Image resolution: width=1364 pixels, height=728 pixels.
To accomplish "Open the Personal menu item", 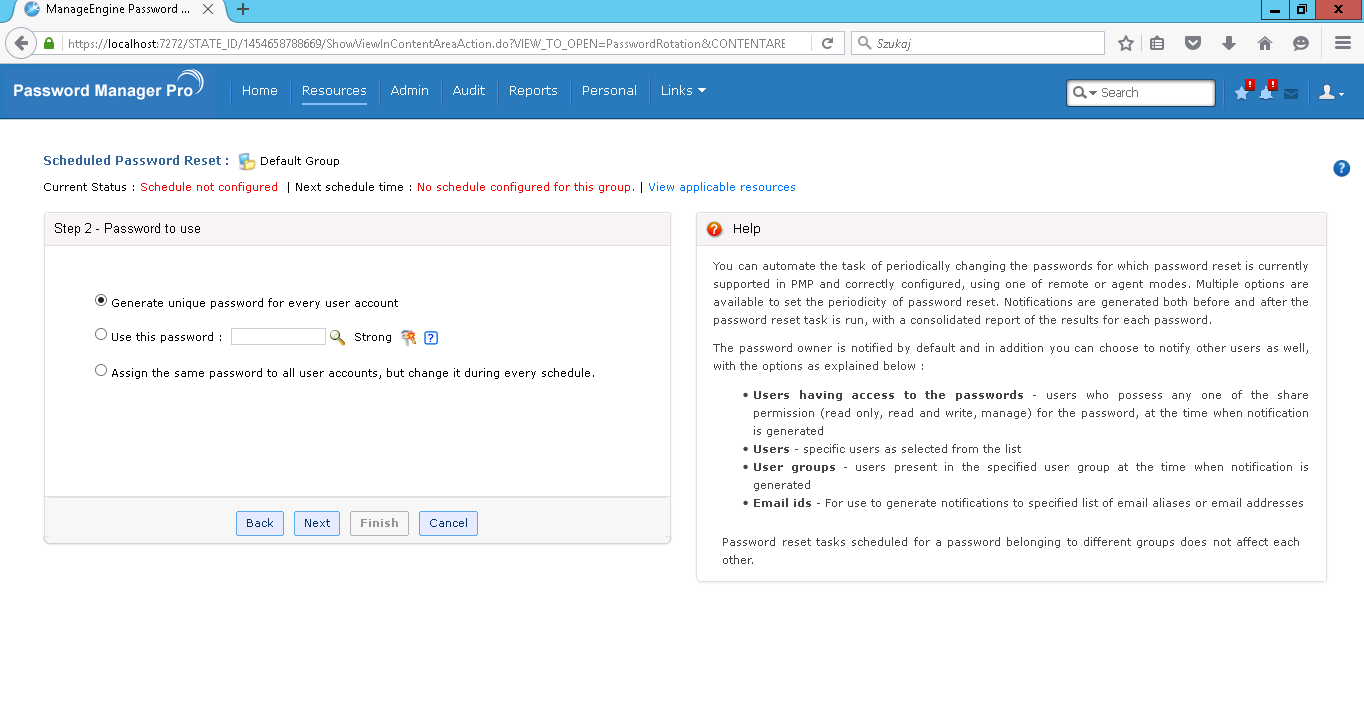I will pos(609,91).
